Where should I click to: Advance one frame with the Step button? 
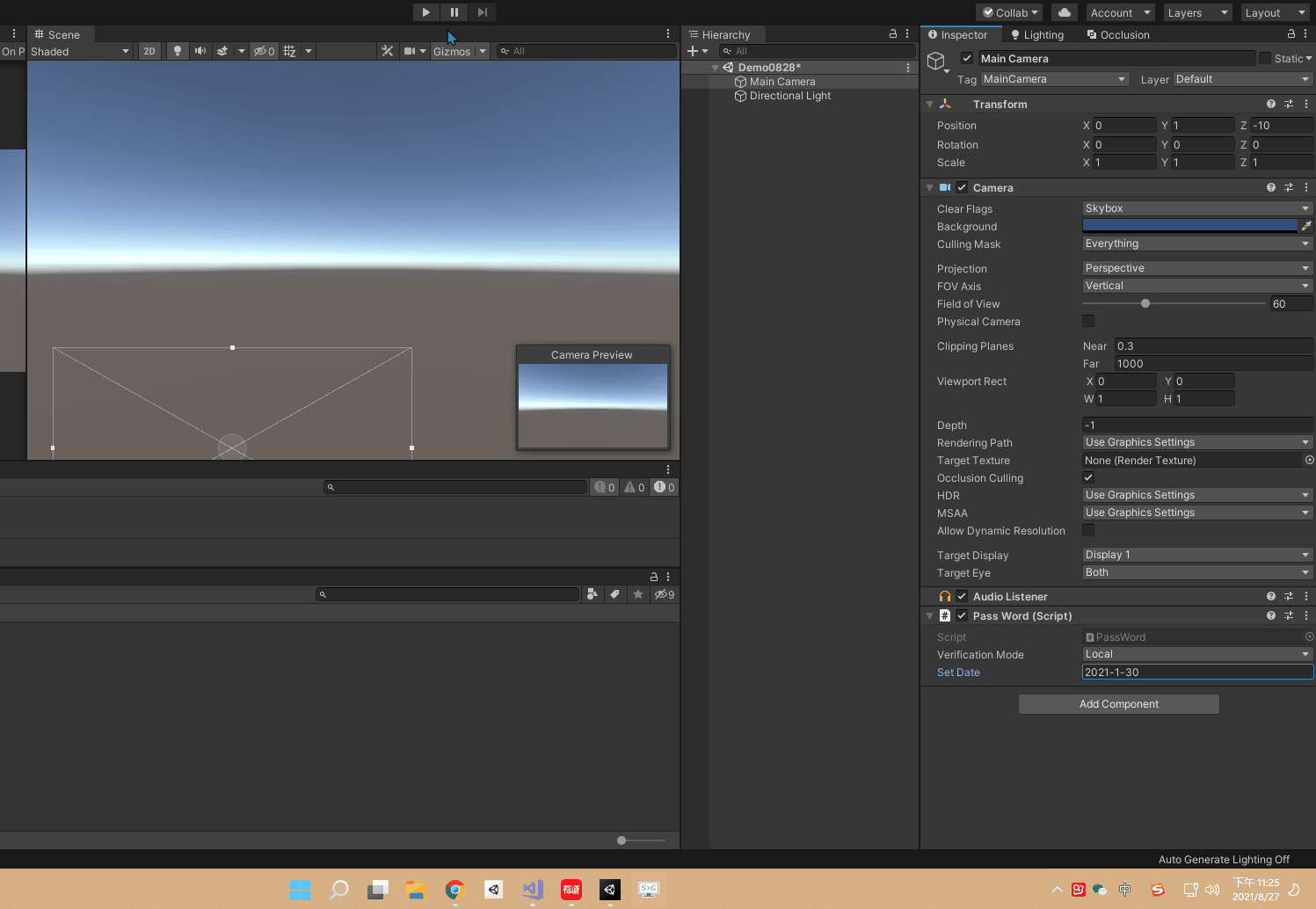483,12
